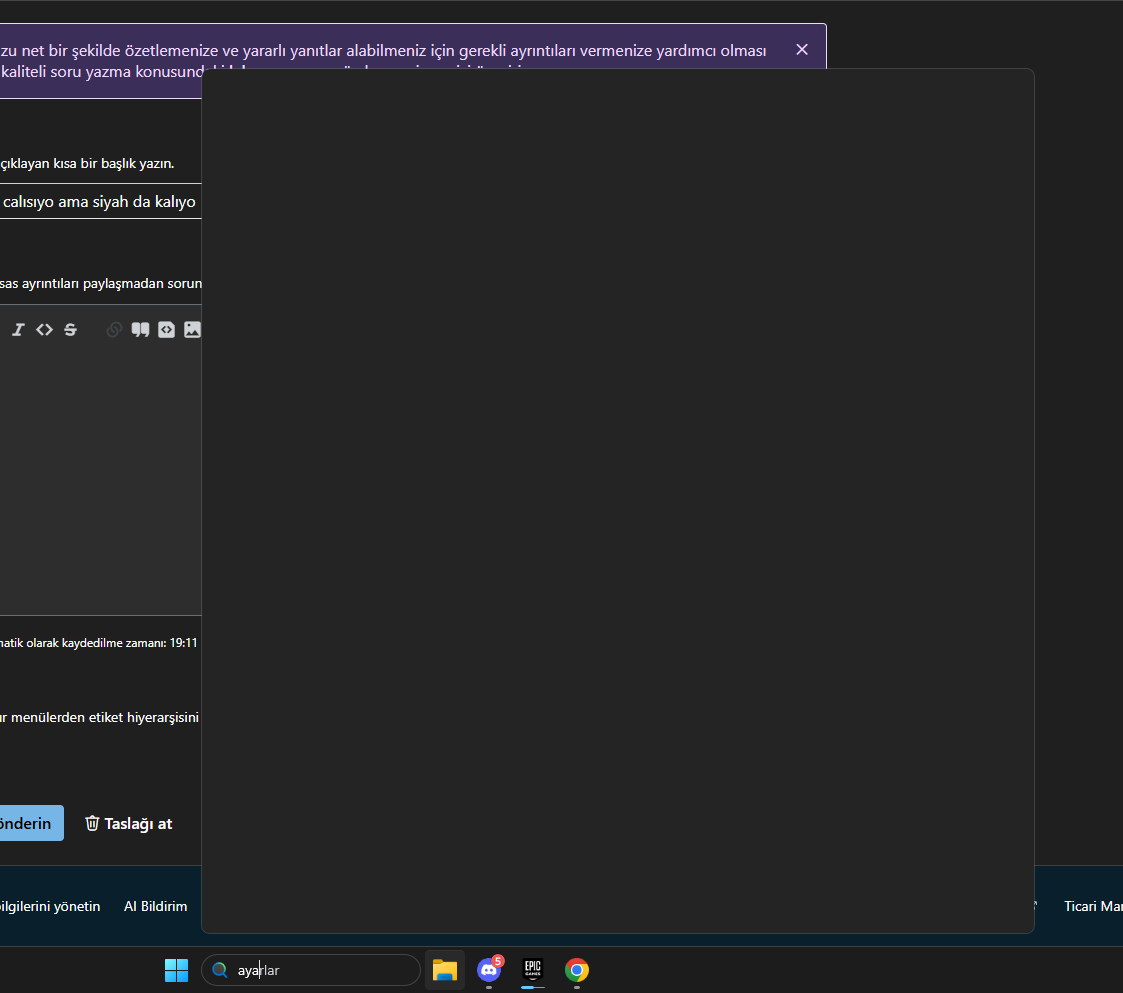The height and width of the screenshot is (993, 1123).
Task: Insert an image into the post
Action: click(192, 330)
